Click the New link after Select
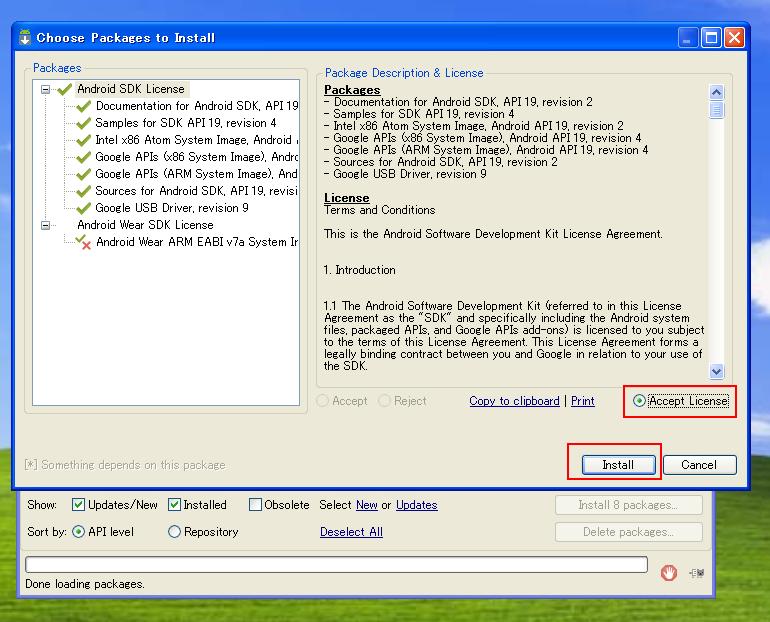The width and height of the screenshot is (770, 622). tap(366, 505)
